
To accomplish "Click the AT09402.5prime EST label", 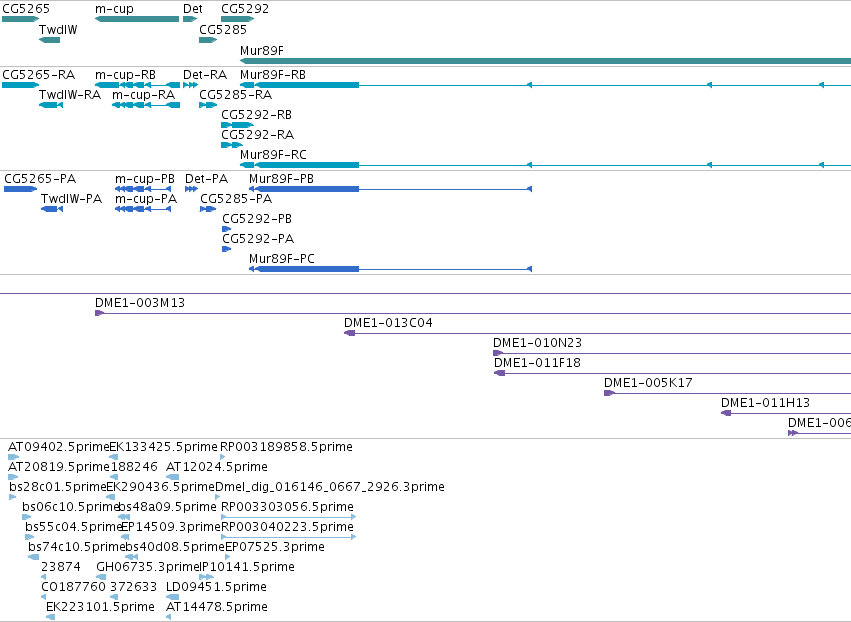I will (59, 447).
